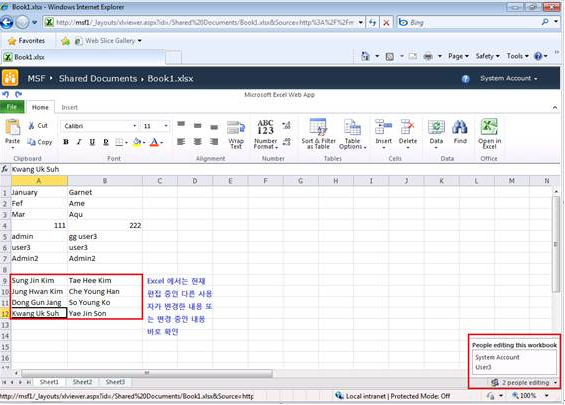Click the browser Back button

(x=7, y=22)
